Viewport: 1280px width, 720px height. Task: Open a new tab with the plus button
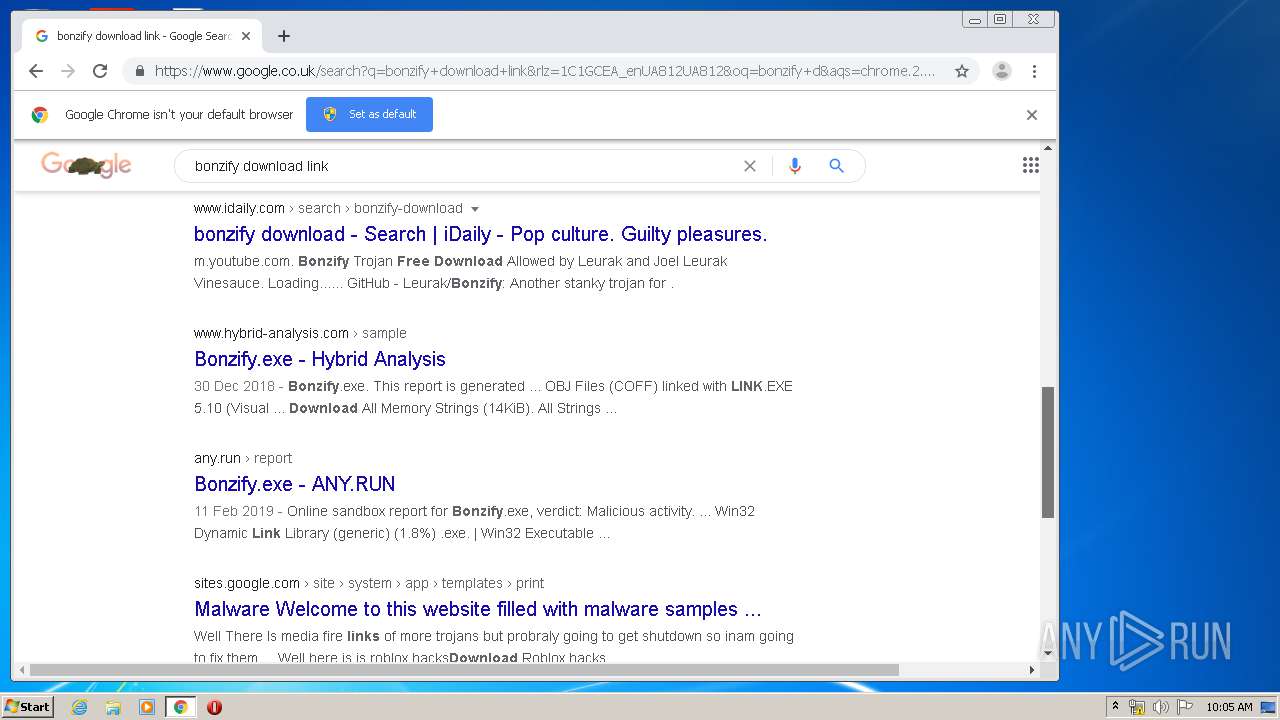[284, 36]
